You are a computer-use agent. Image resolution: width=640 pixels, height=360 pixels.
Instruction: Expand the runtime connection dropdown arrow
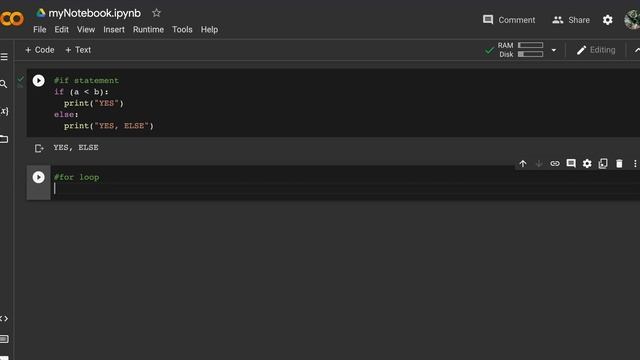pos(553,50)
